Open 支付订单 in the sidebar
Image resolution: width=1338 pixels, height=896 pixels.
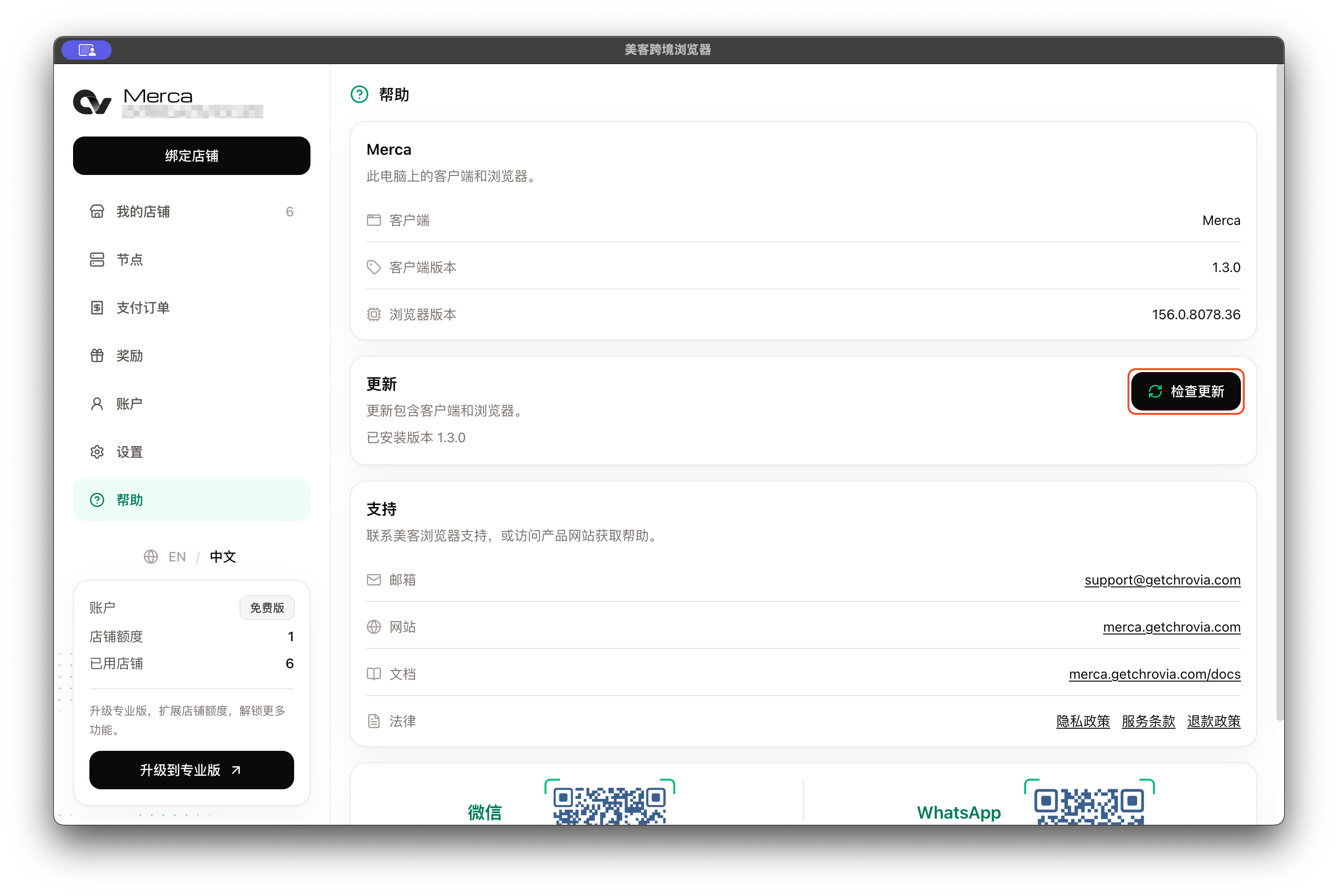tap(191, 308)
